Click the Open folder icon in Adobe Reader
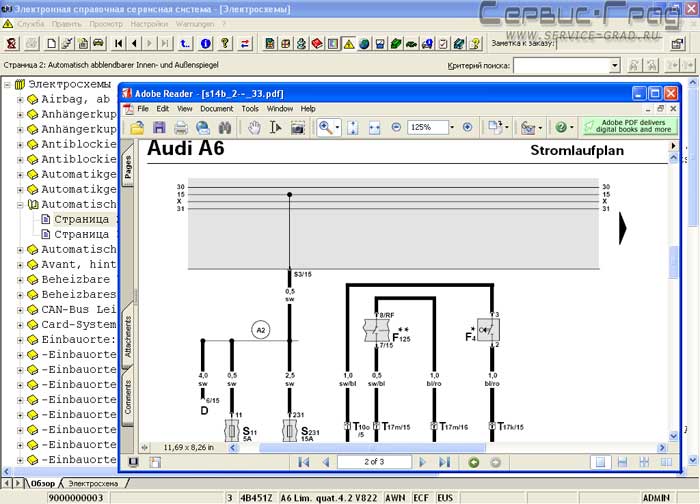700x504 pixels. point(137,128)
